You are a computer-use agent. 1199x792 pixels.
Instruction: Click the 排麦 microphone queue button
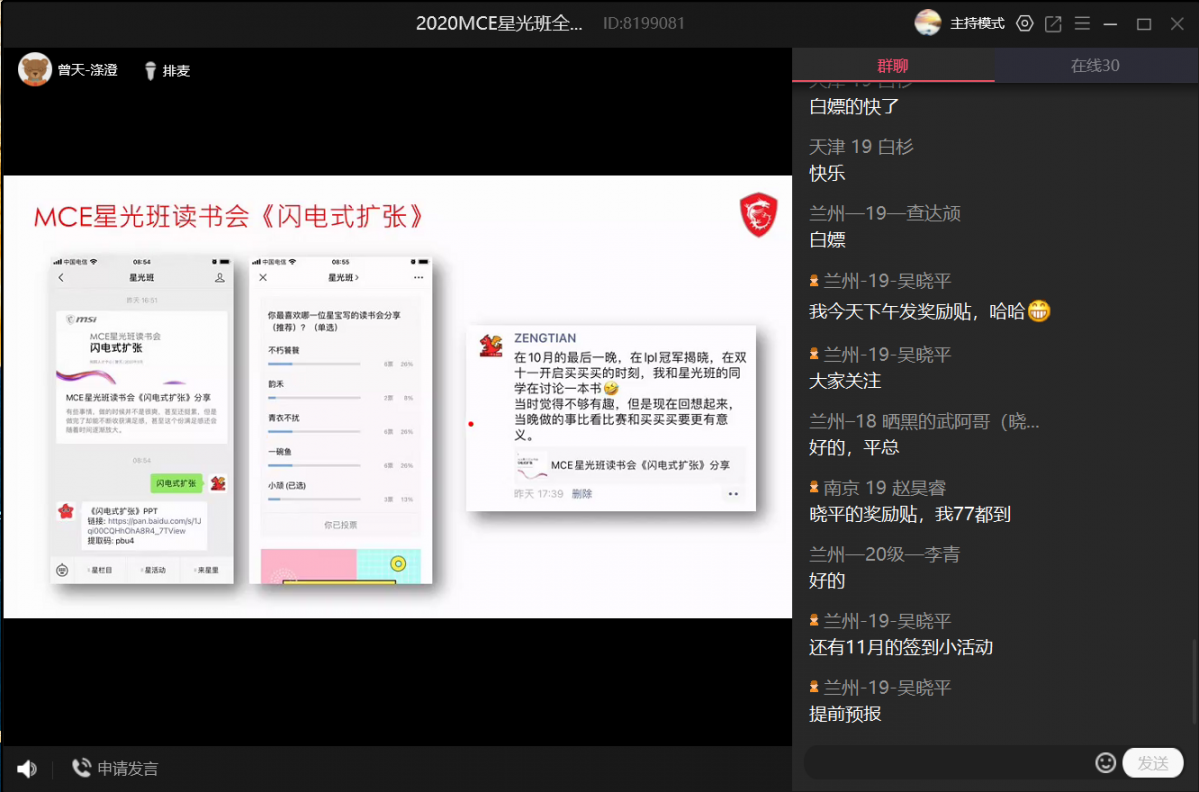tap(167, 70)
